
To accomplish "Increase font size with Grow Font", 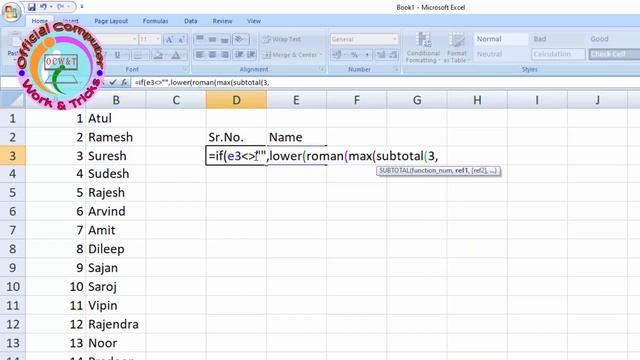I will [x=169, y=39].
